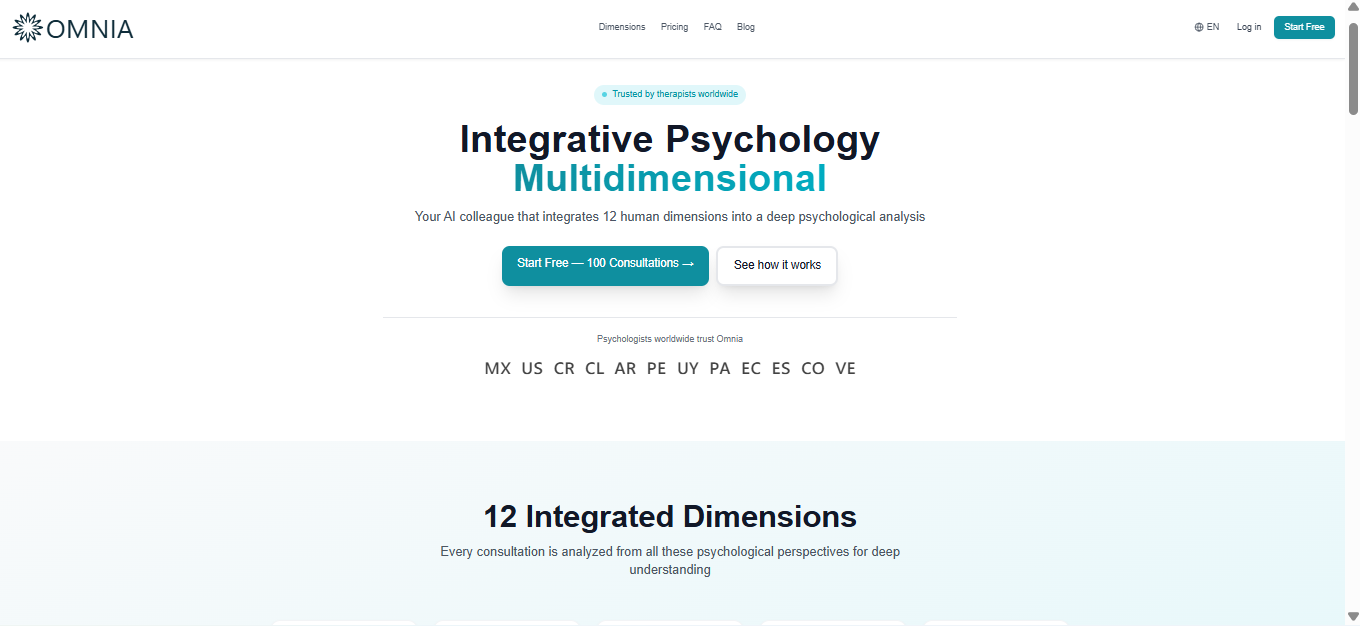Open the FAQ nav item
The width and height of the screenshot is (1360, 626).
712,27
